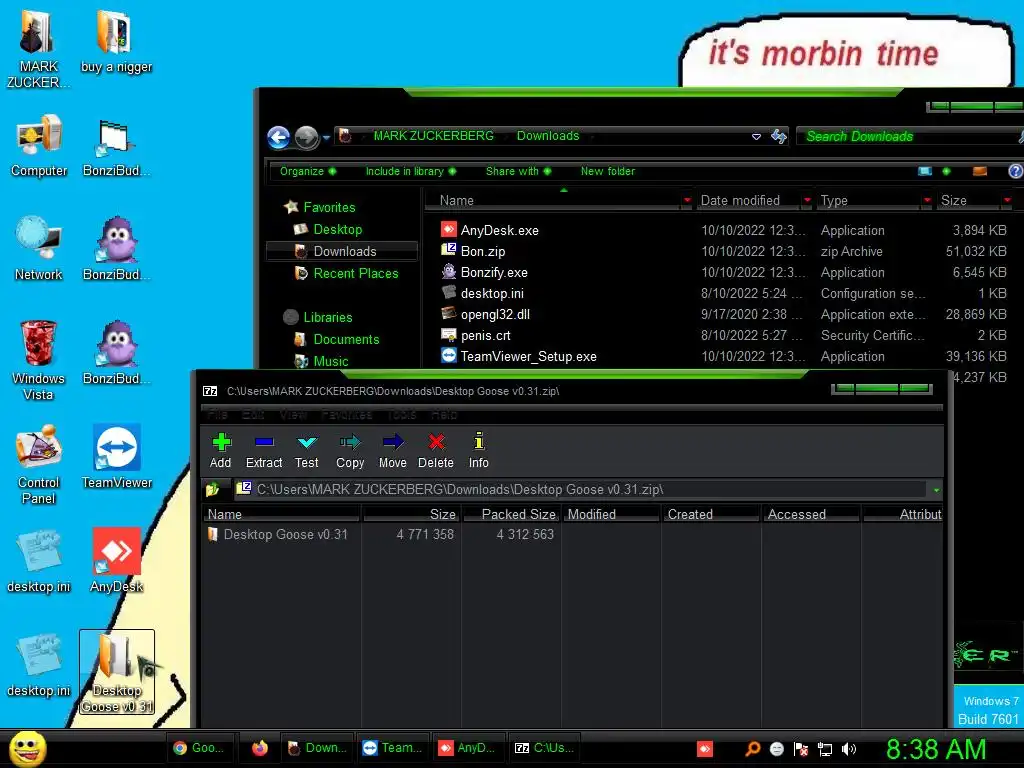Open Firefox from the taskbar

[260, 748]
